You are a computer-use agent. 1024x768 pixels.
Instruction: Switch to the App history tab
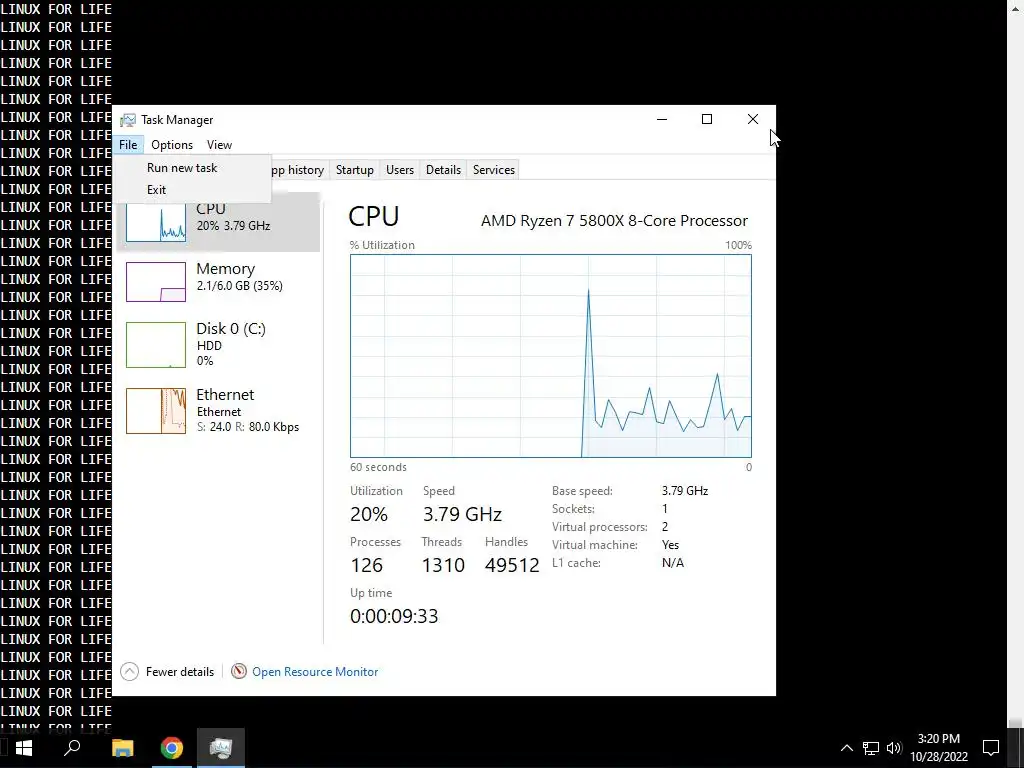(300, 170)
